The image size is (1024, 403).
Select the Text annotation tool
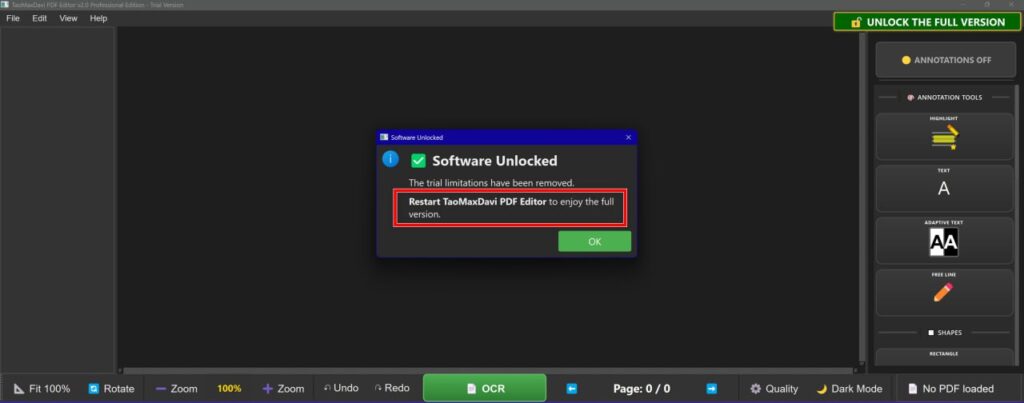(x=944, y=187)
